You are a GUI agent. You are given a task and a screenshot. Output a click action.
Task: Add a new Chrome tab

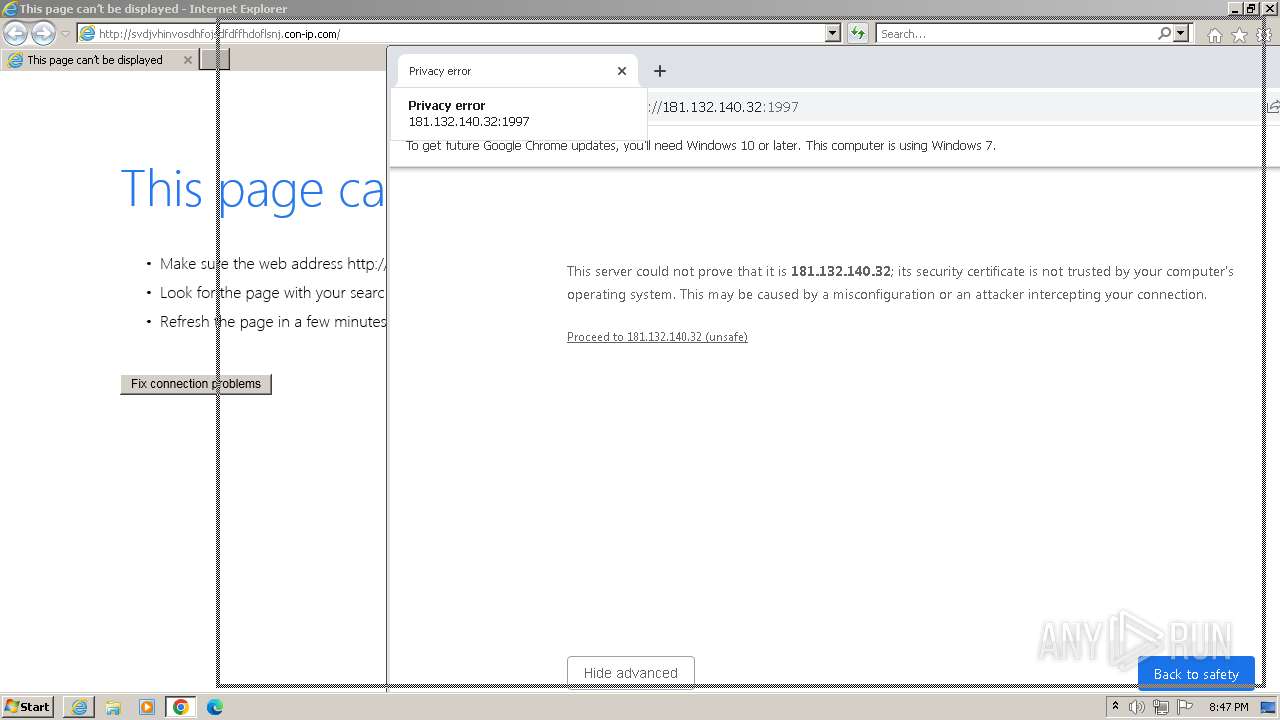[x=660, y=71]
